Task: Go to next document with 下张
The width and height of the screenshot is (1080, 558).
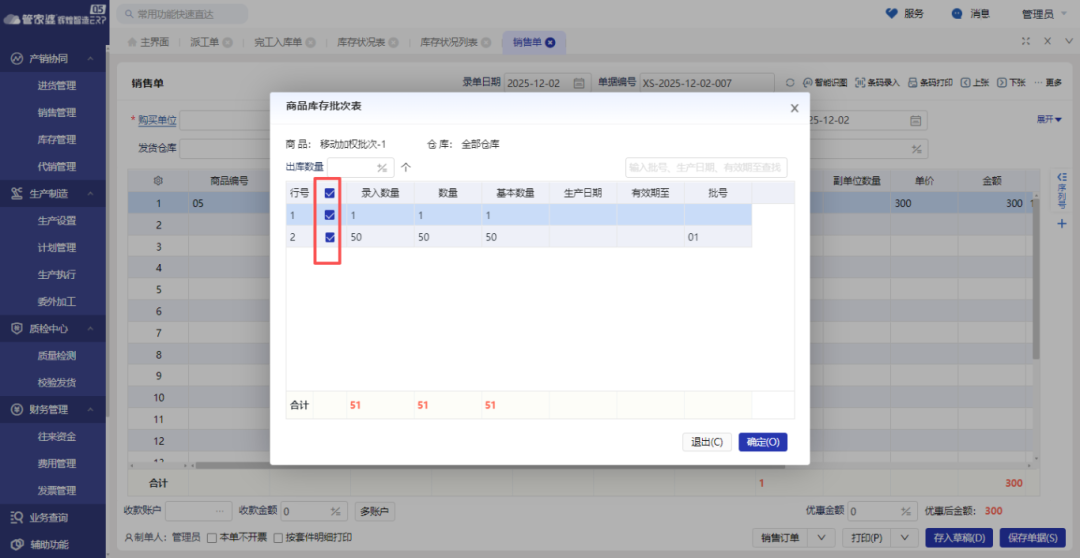Action: coord(1003,83)
